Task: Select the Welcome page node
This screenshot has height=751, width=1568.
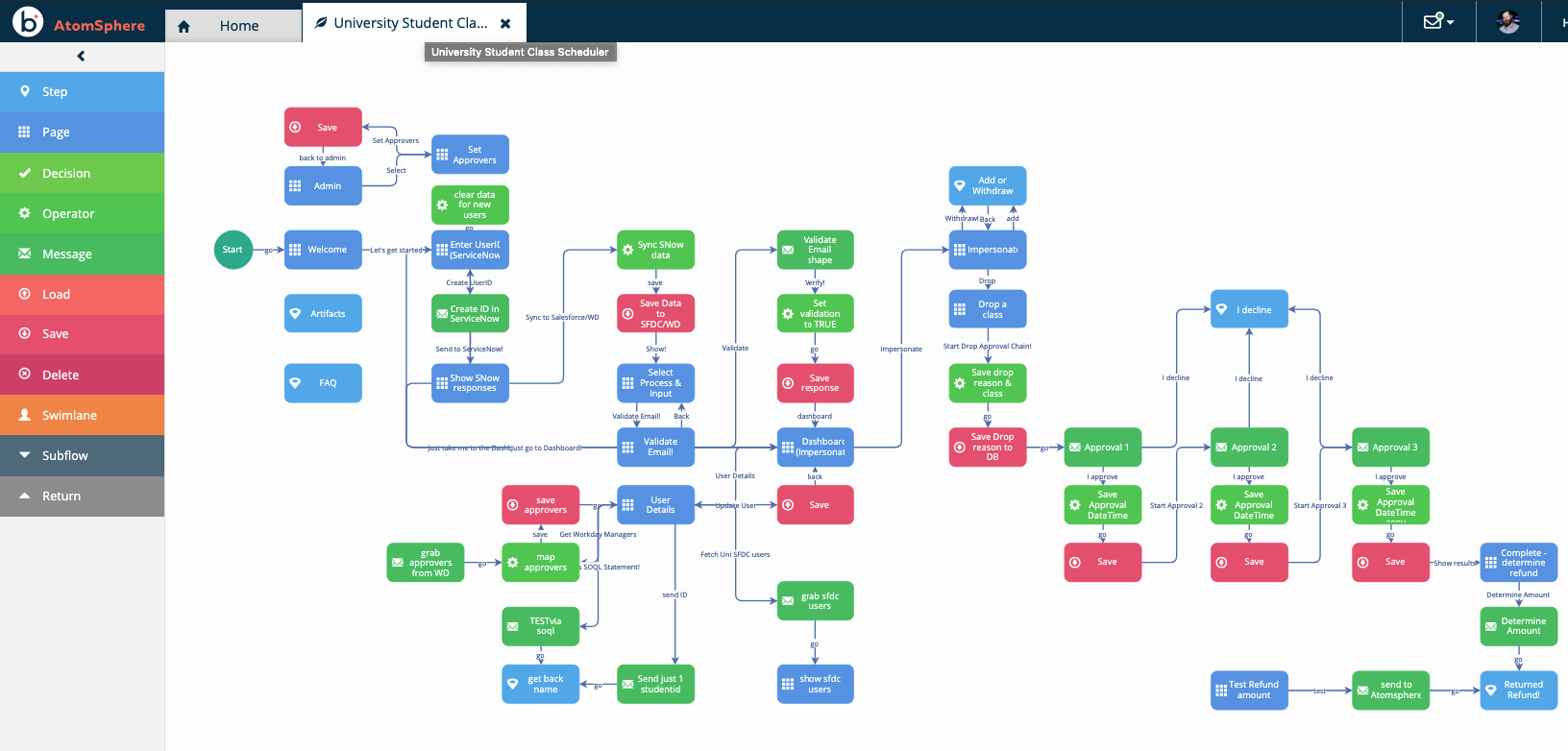Action: pos(323,250)
